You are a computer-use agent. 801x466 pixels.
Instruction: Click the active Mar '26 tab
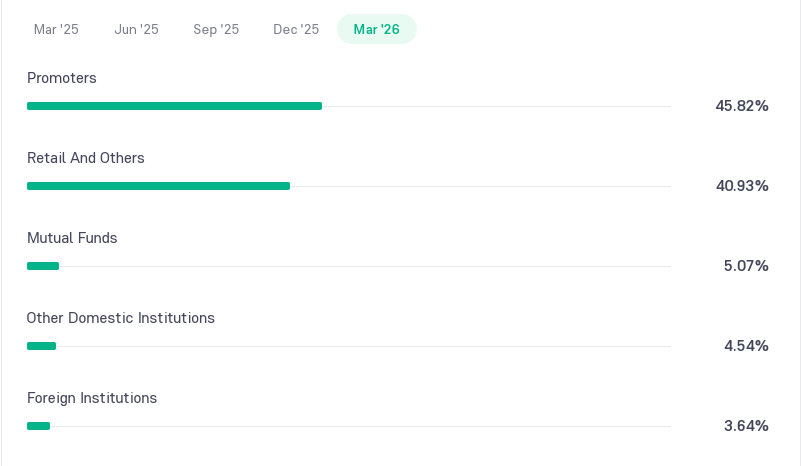[376, 29]
